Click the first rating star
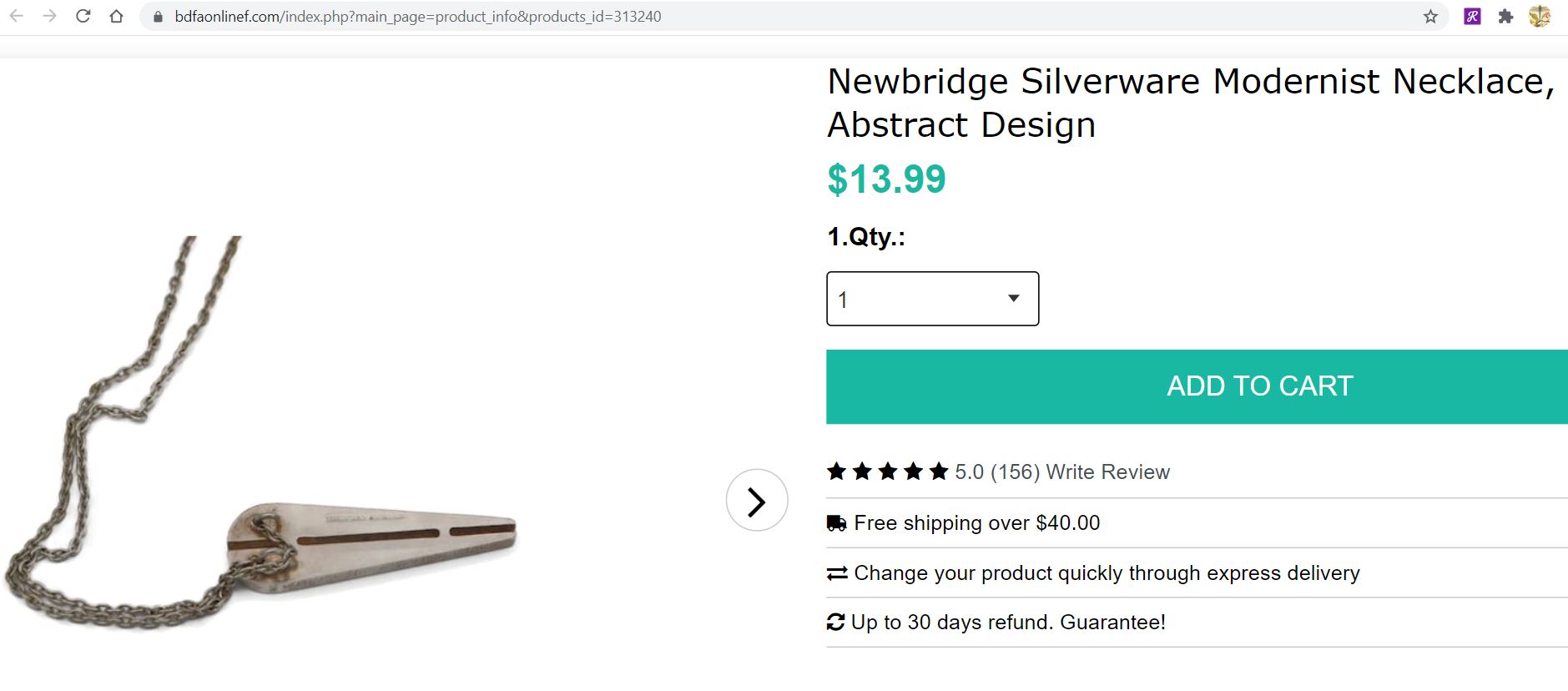Image resolution: width=1568 pixels, height=691 pixels. [x=835, y=472]
